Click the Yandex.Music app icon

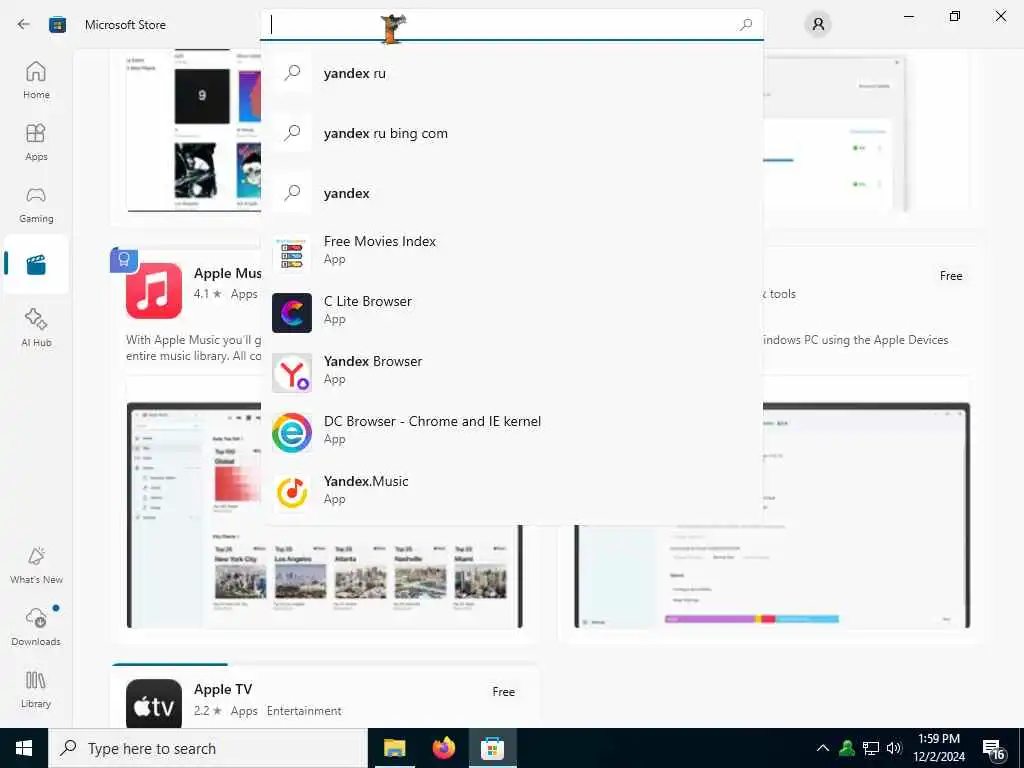tap(292, 493)
